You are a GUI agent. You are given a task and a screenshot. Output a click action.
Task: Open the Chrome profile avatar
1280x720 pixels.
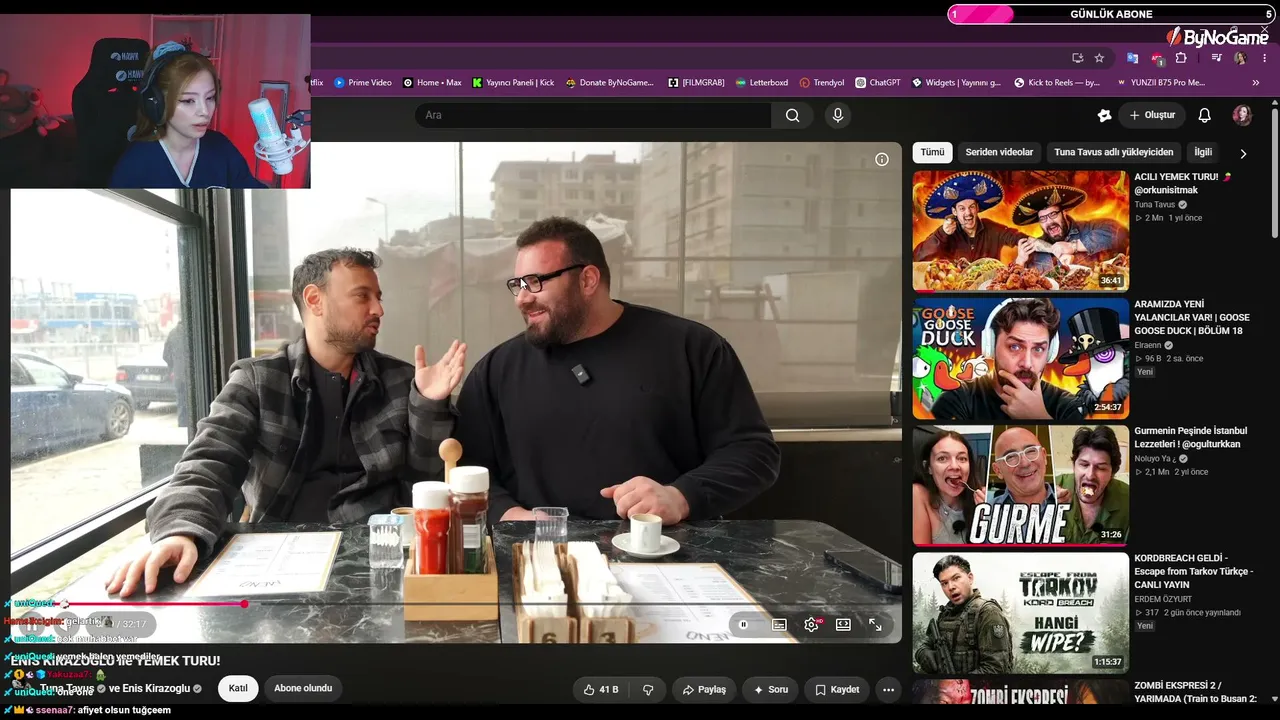pos(1240,58)
